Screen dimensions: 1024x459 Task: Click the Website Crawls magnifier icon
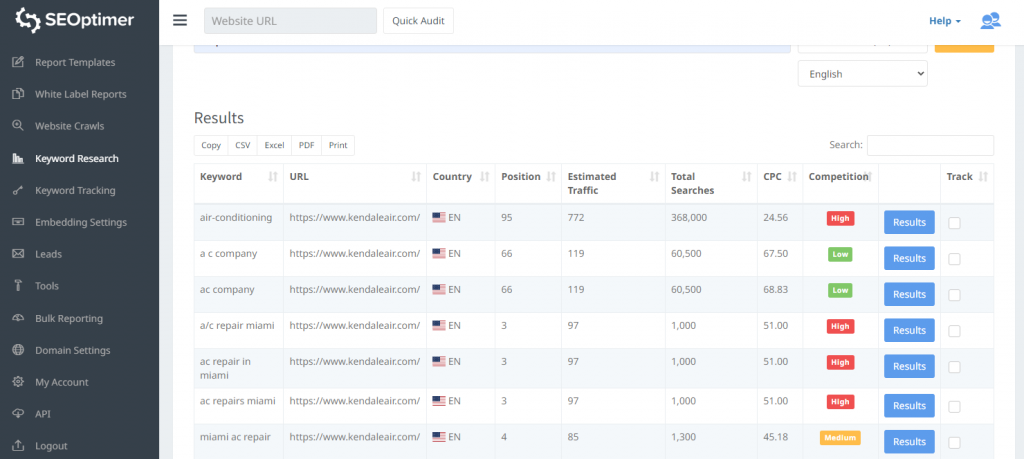pos(17,126)
